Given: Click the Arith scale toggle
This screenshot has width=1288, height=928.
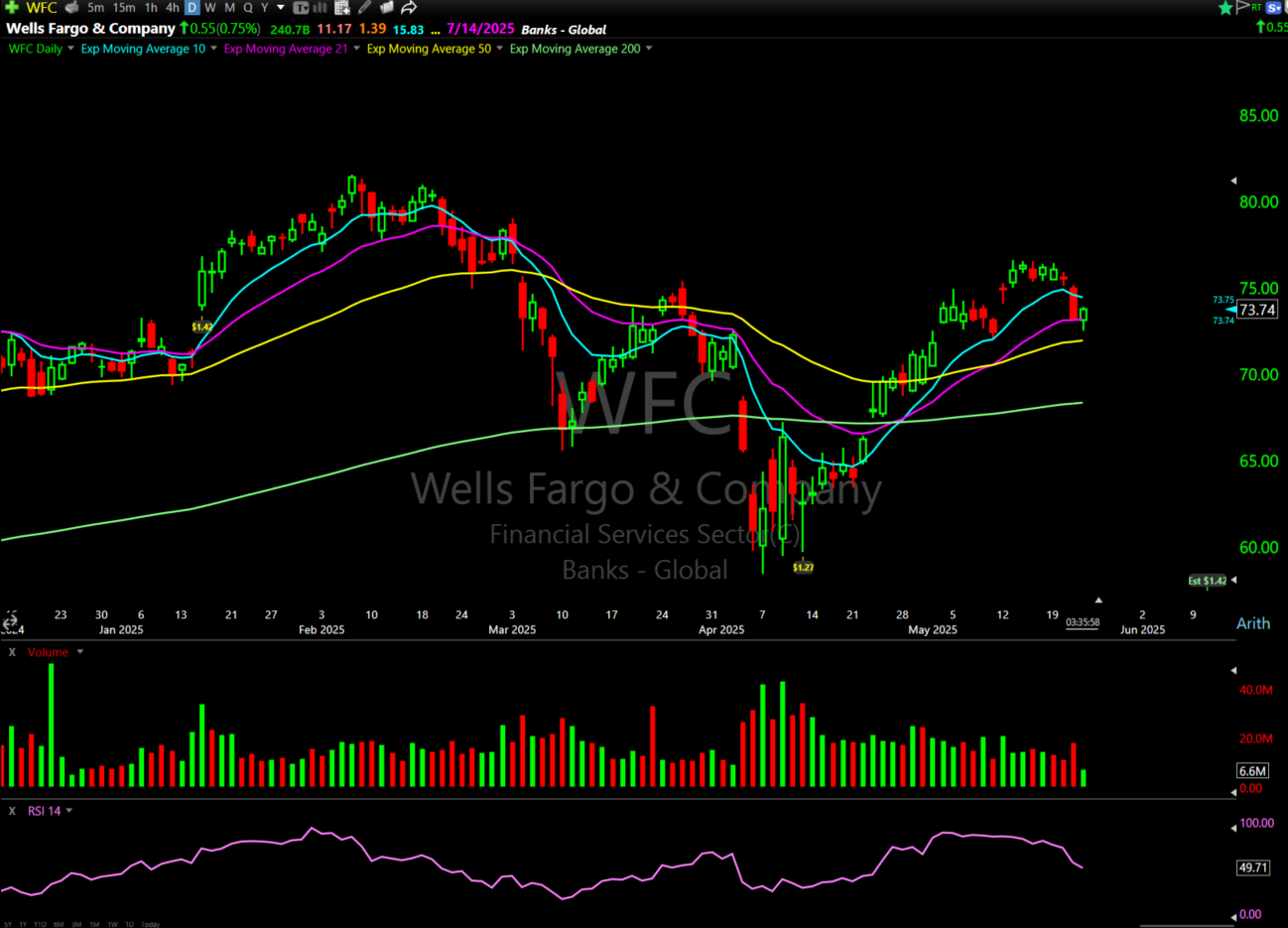Looking at the screenshot, I should pyautogui.click(x=1253, y=623).
